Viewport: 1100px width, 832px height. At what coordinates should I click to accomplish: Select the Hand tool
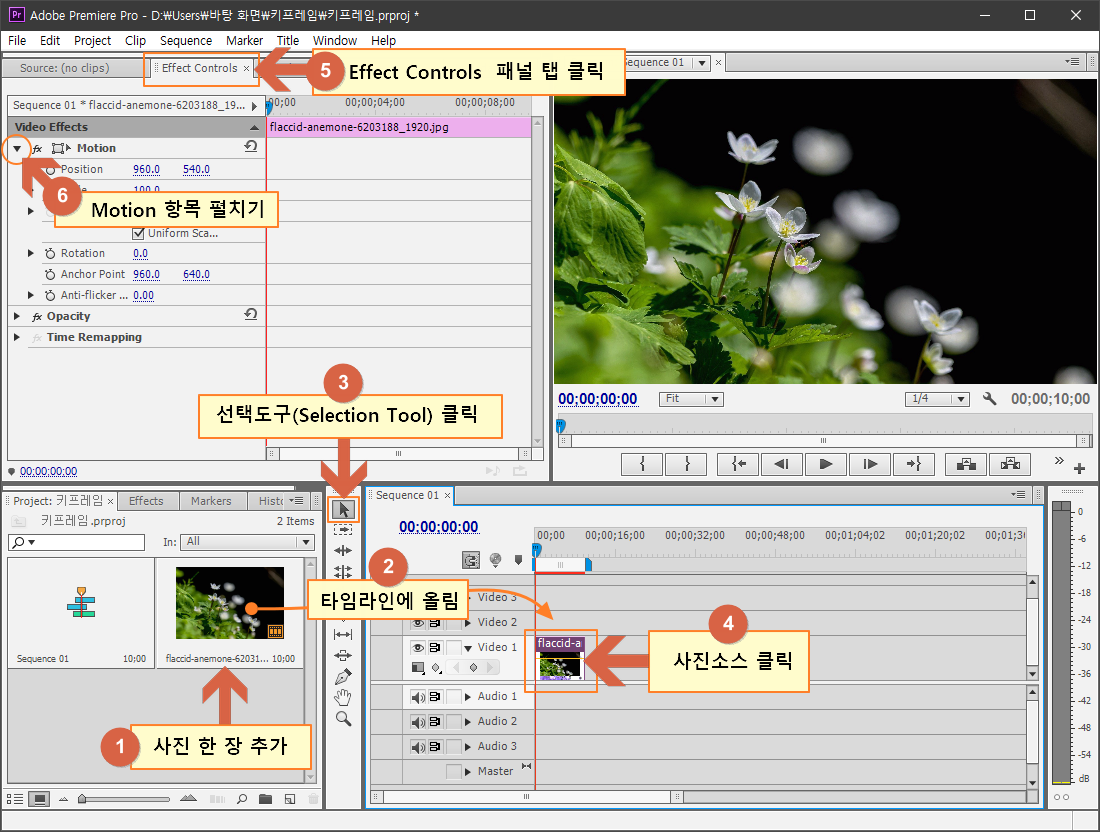tap(343, 697)
